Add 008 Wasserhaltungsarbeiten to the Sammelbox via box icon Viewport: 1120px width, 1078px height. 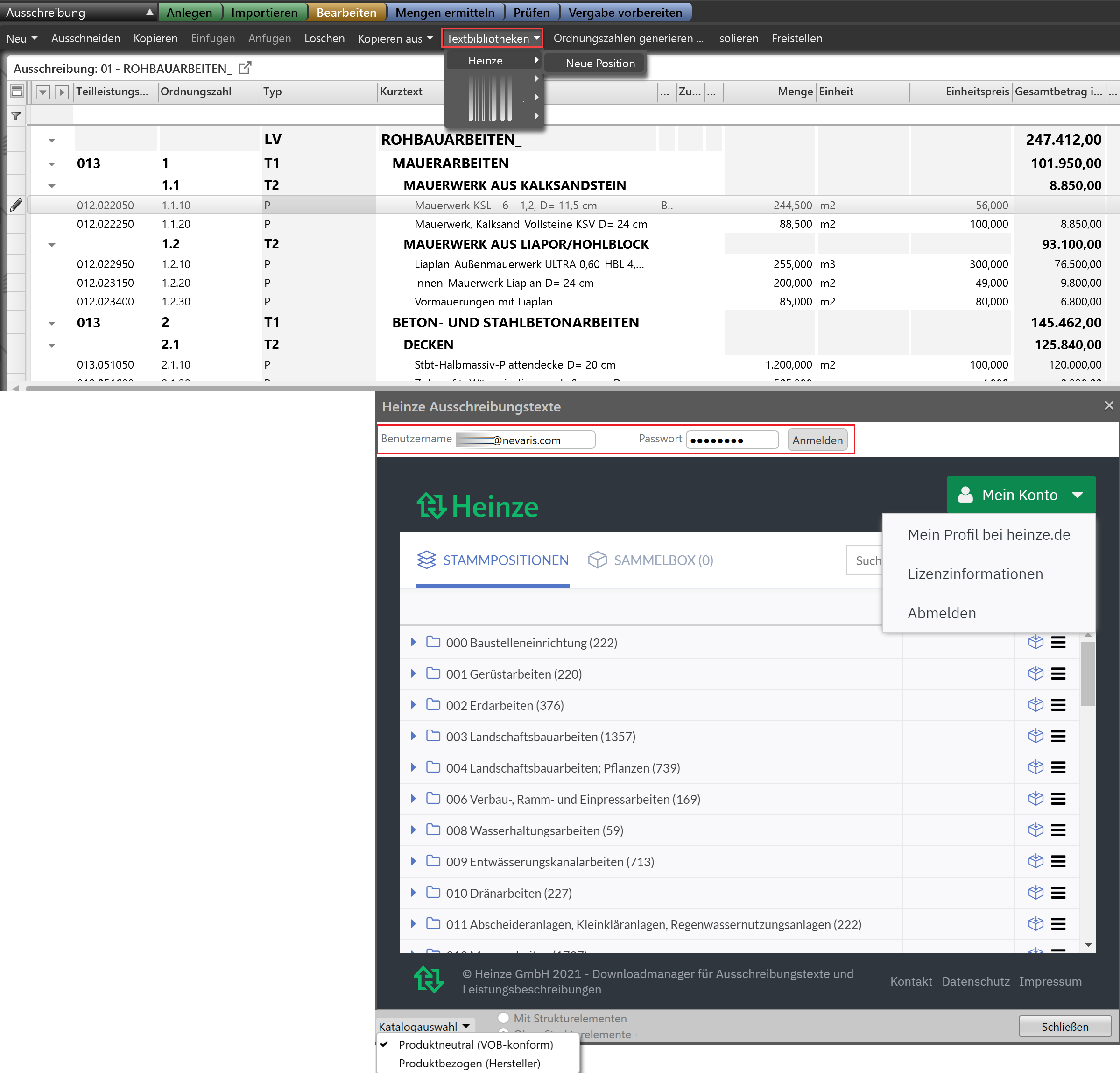(1035, 830)
